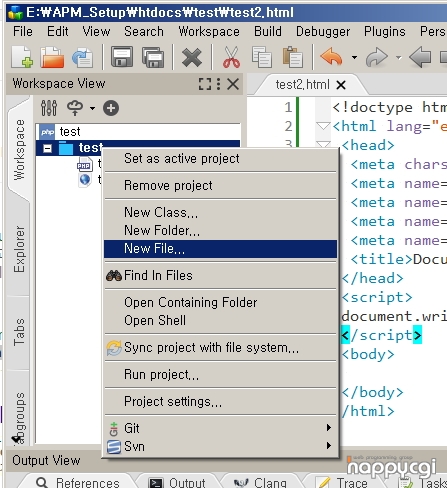Choose Open Shell in context menu
Viewport: 447px width, 488px height.
click(x=220, y=320)
